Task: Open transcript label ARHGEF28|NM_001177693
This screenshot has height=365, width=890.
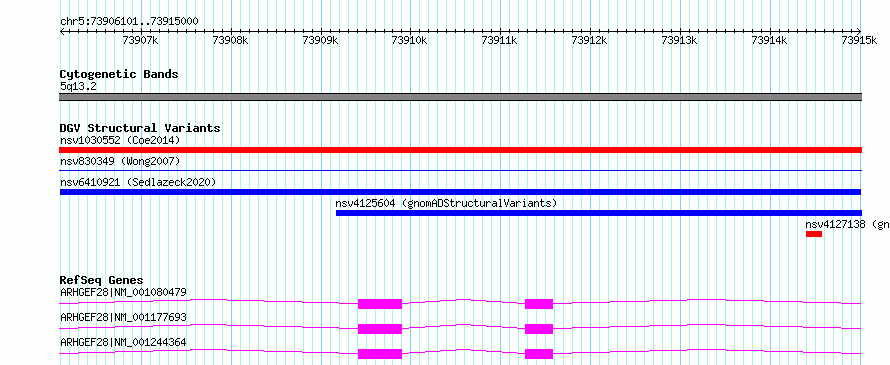Action: click(x=123, y=317)
